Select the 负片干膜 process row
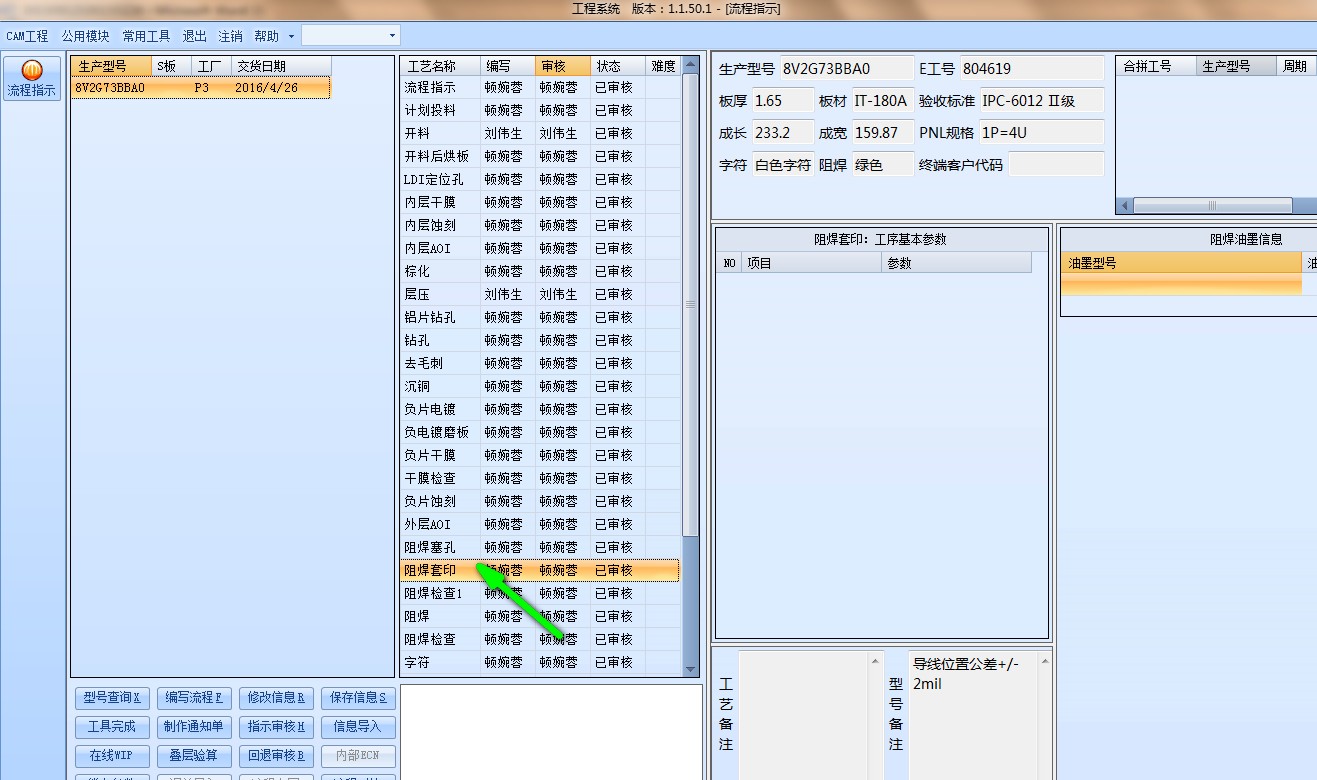Screen dimensions: 1317x780 point(540,455)
